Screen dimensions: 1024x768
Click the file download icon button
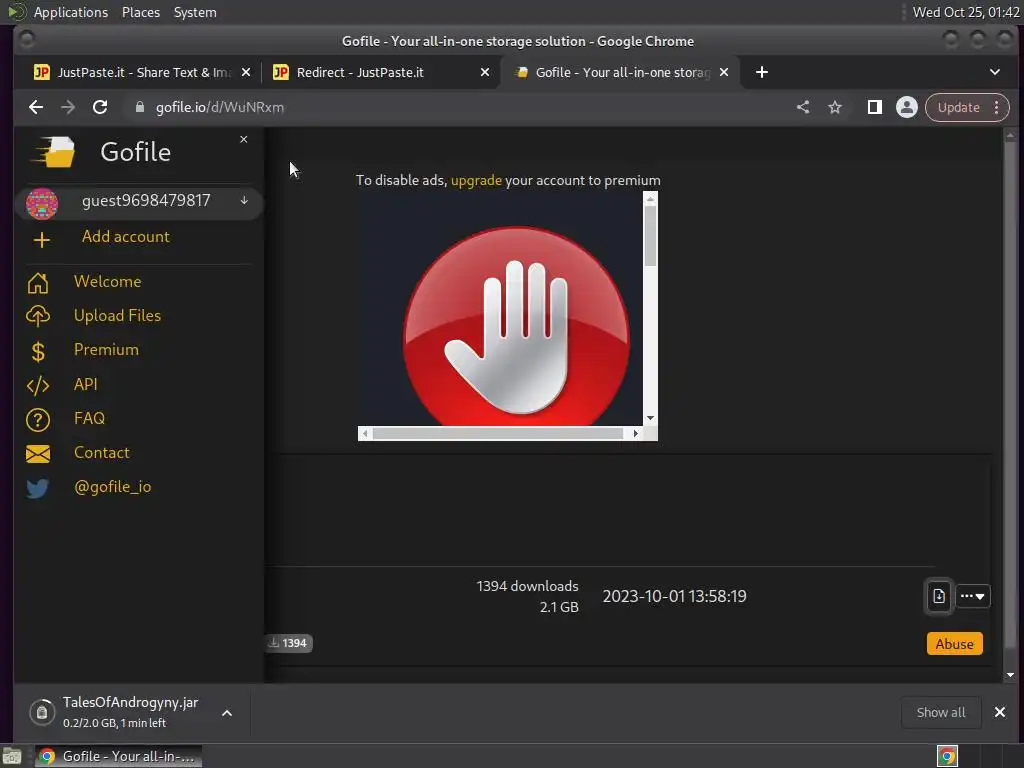(x=938, y=596)
